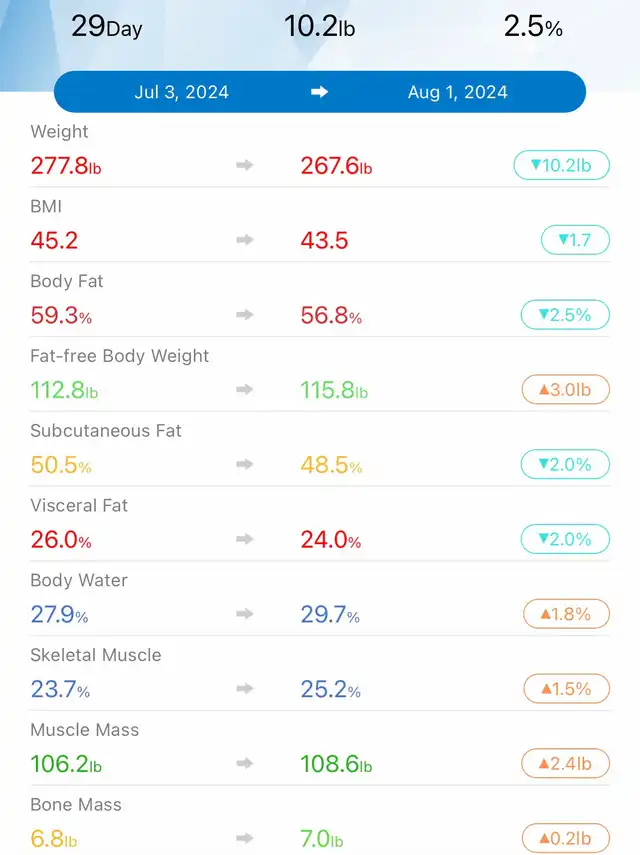Click the Body Fat decrease badge 2.5%
The image size is (640, 855).
[x=565, y=315]
